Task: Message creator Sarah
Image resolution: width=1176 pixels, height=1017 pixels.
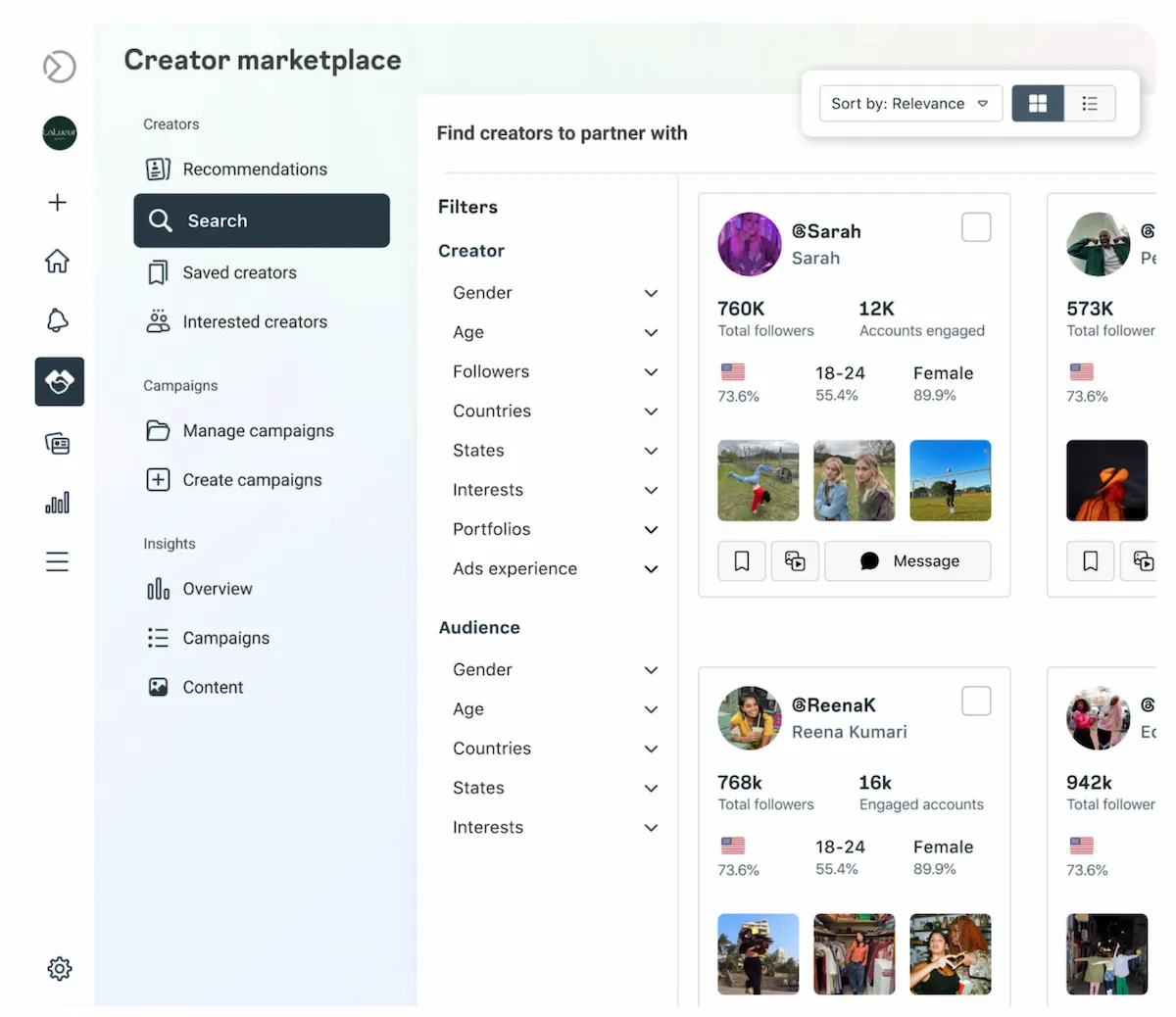Action: coord(907,560)
